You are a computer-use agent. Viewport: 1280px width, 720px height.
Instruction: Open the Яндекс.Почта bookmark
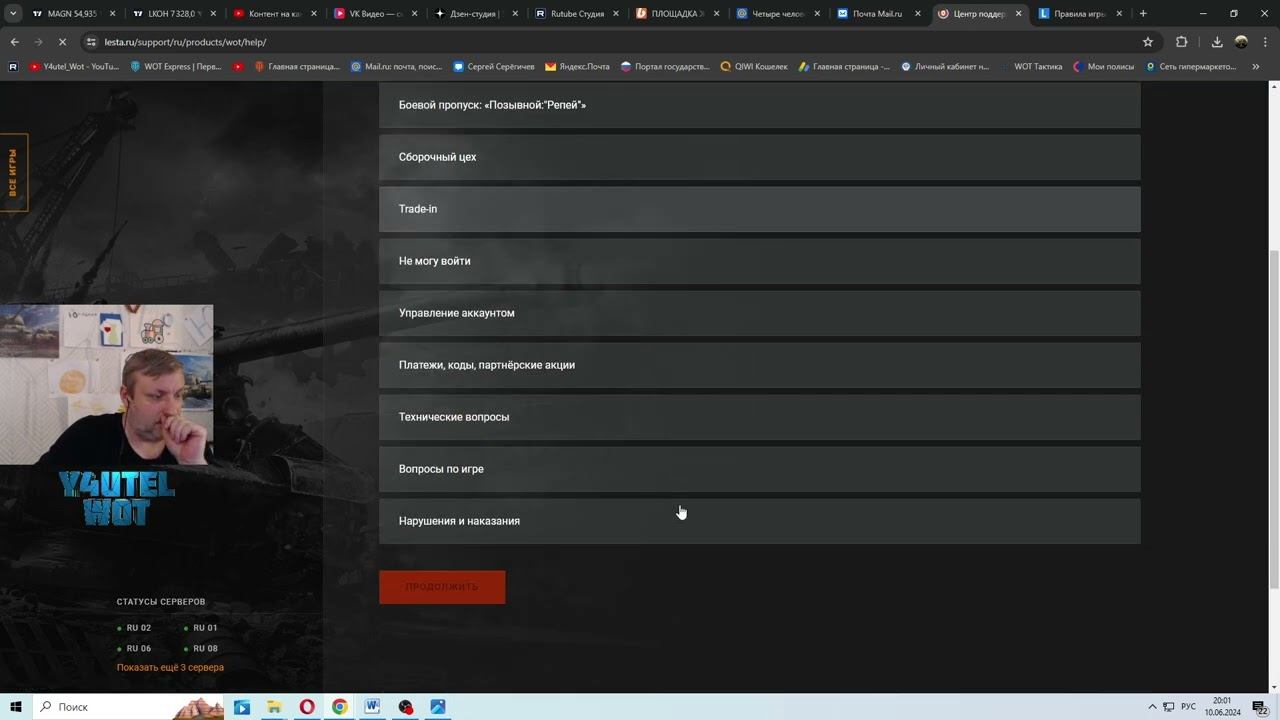point(577,67)
